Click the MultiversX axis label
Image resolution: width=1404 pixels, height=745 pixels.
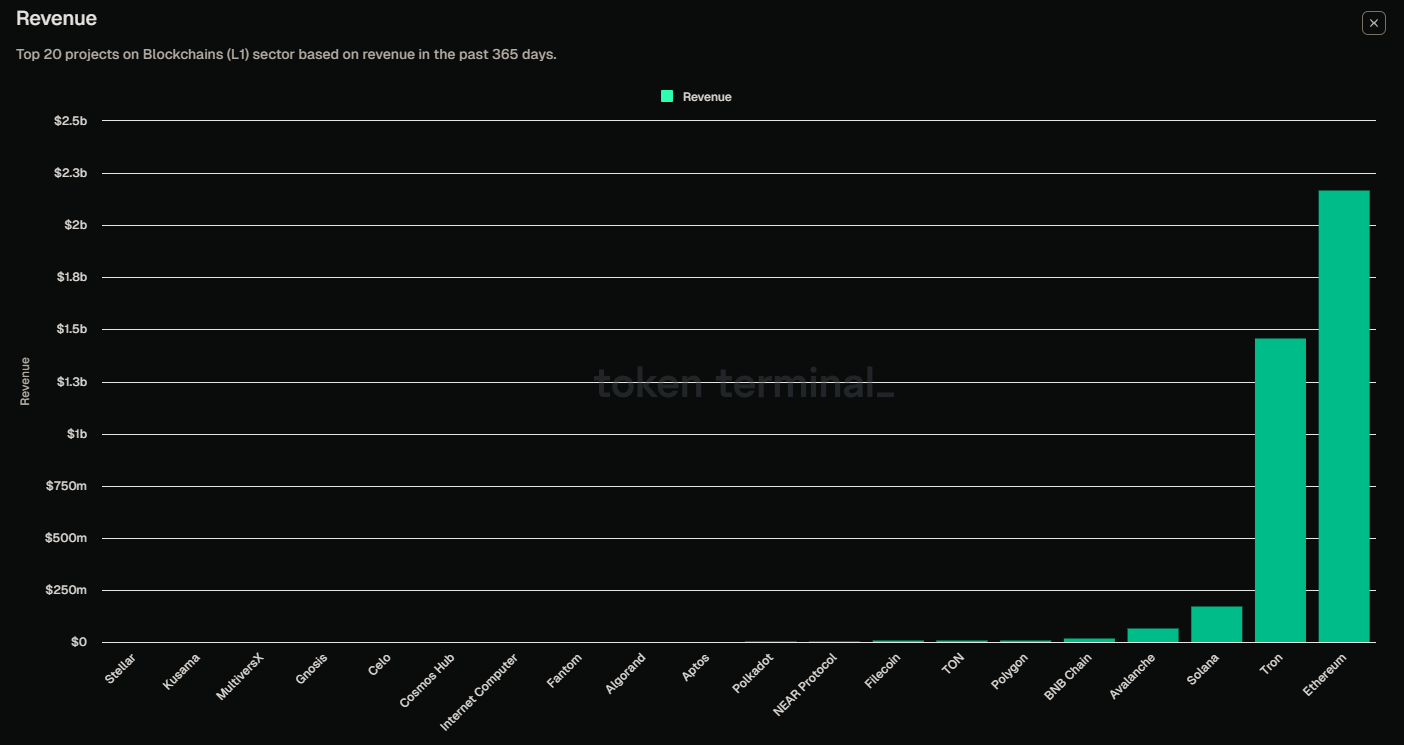240,676
